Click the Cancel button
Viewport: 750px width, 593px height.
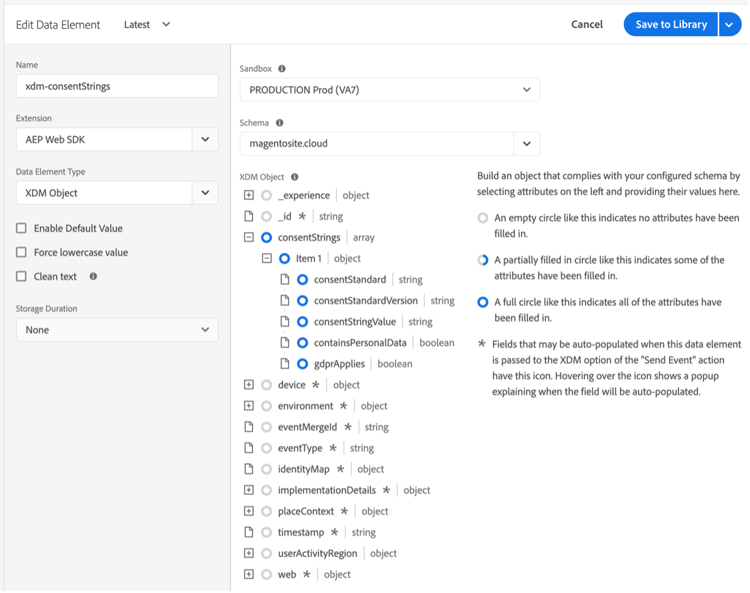tap(587, 24)
